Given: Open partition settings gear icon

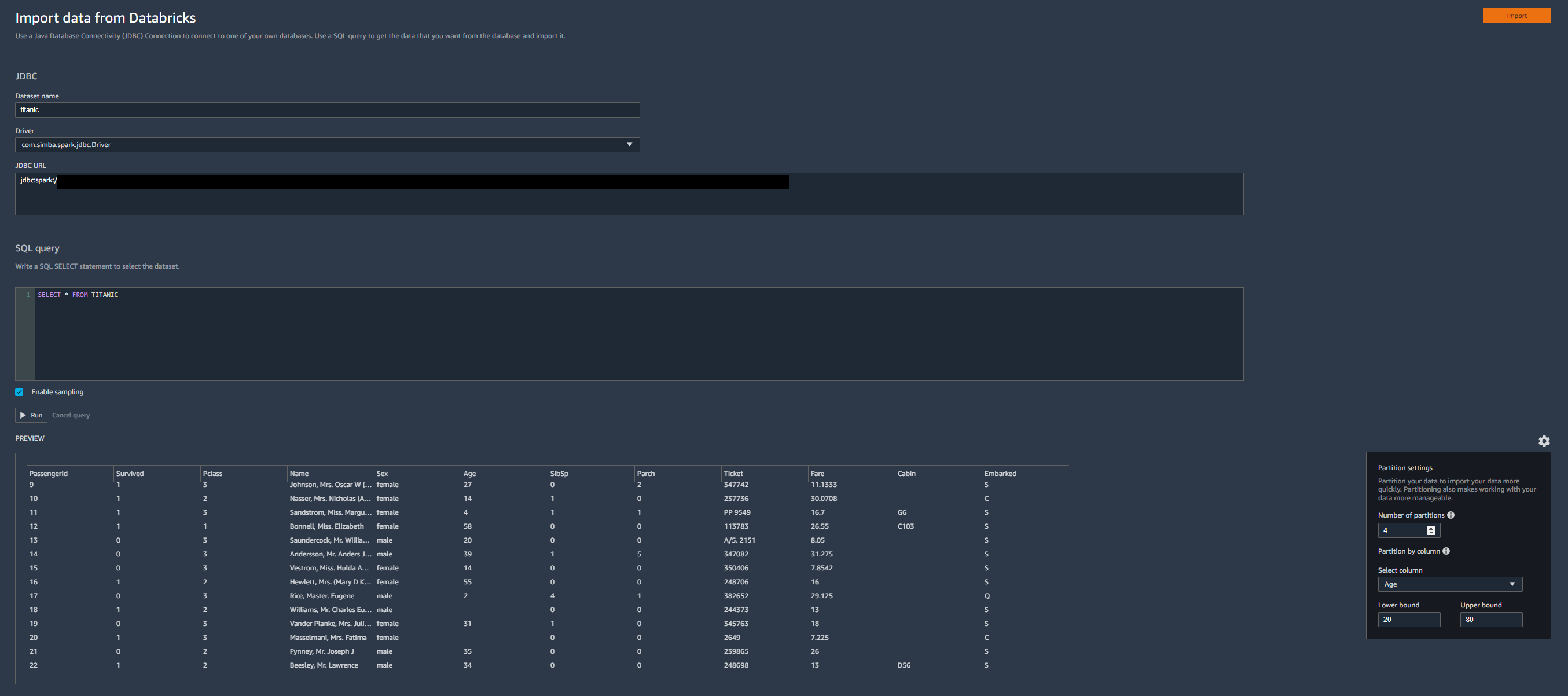Looking at the screenshot, I should pyautogui.click(x=1544, y=441).
